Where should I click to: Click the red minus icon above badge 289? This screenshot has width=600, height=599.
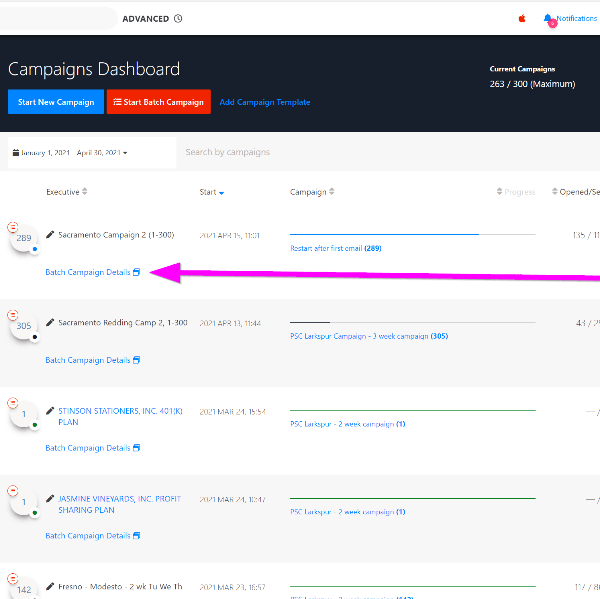(13, 227)
